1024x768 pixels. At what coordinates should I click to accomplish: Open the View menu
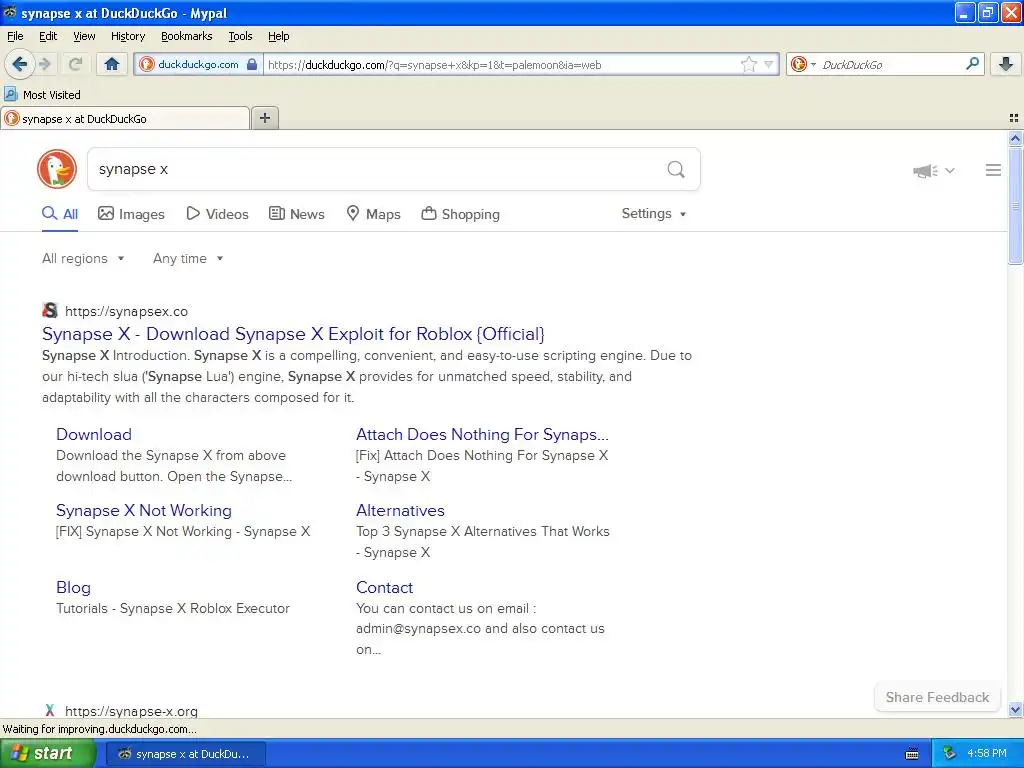click(84, 36)
